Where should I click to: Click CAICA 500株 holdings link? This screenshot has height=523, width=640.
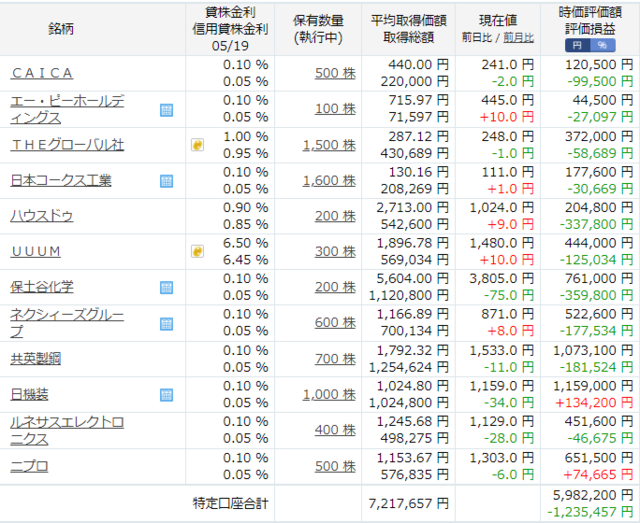point(335,73)
